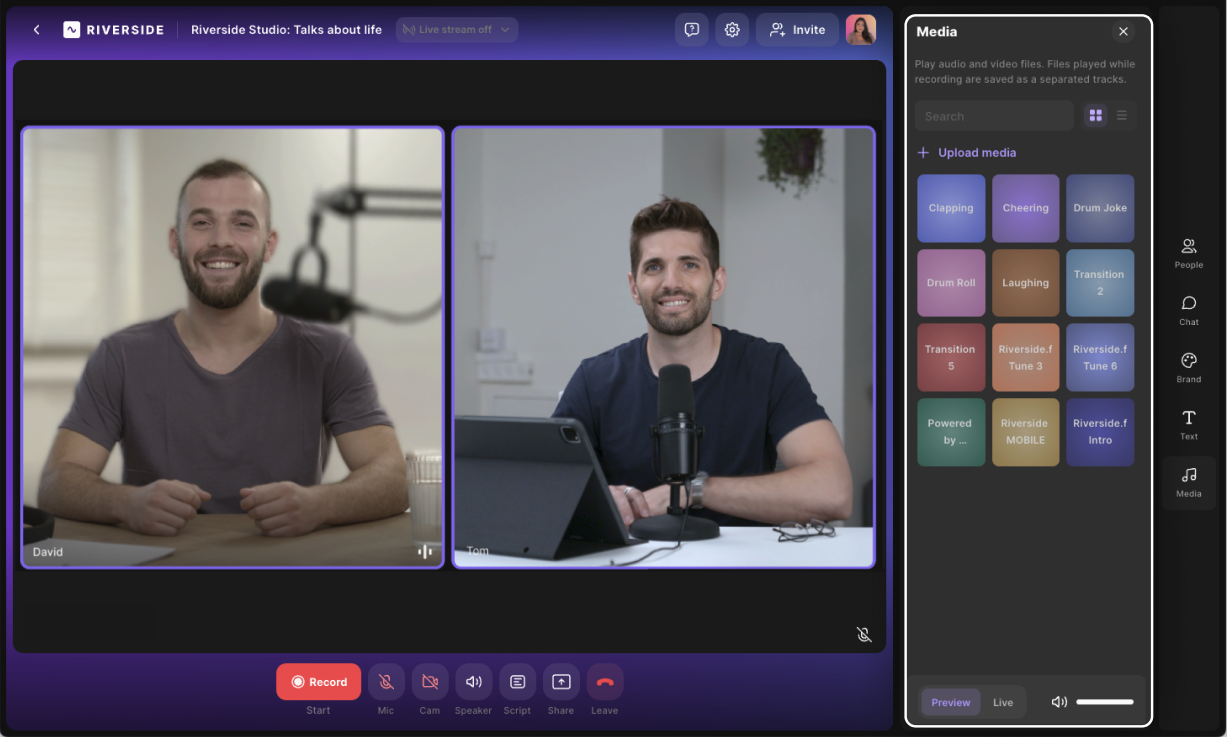Play the Drum Roll sound tile

point(951,283)
